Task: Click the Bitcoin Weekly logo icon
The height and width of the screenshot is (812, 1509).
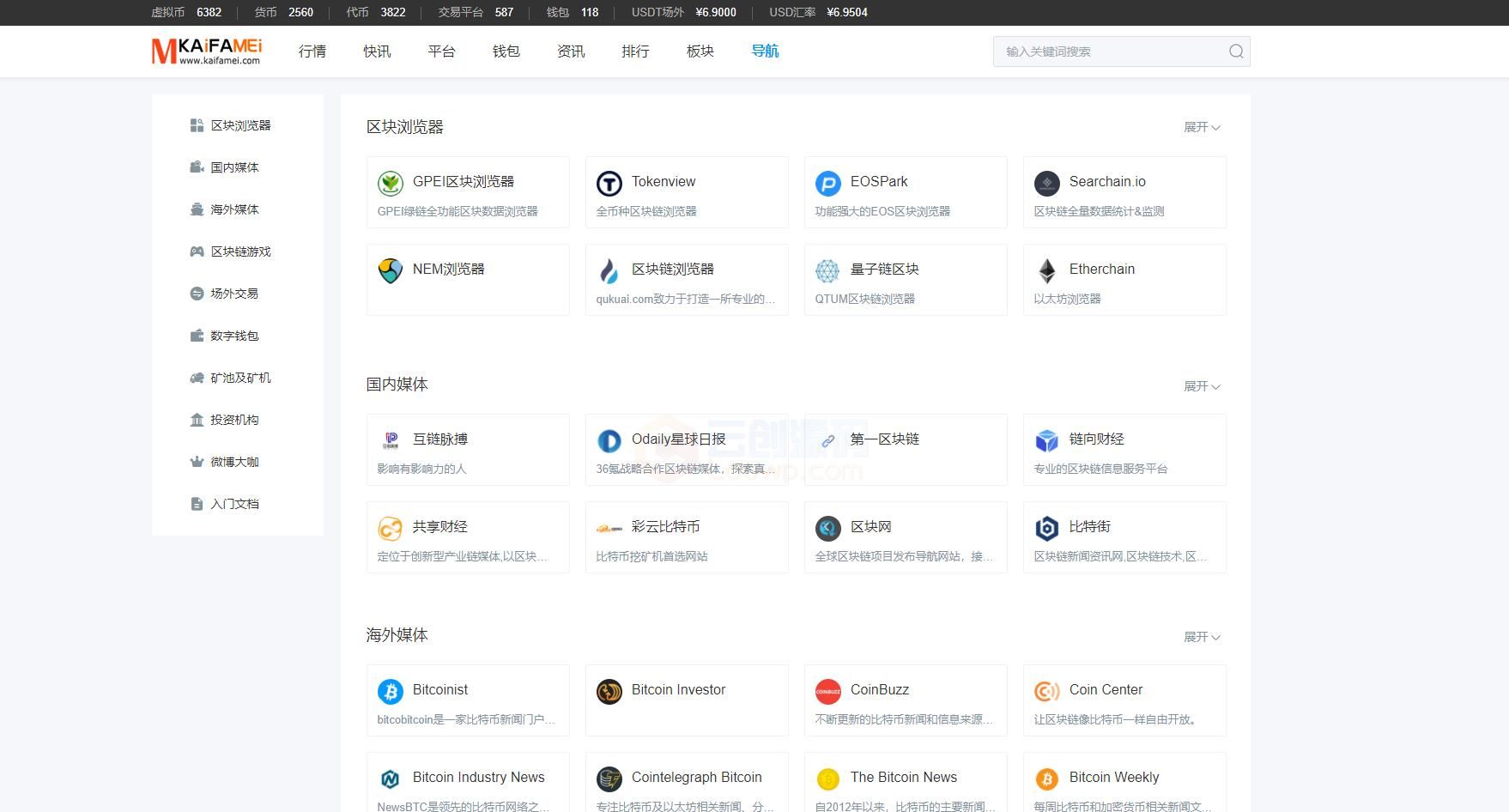Action: point(1047,779)
